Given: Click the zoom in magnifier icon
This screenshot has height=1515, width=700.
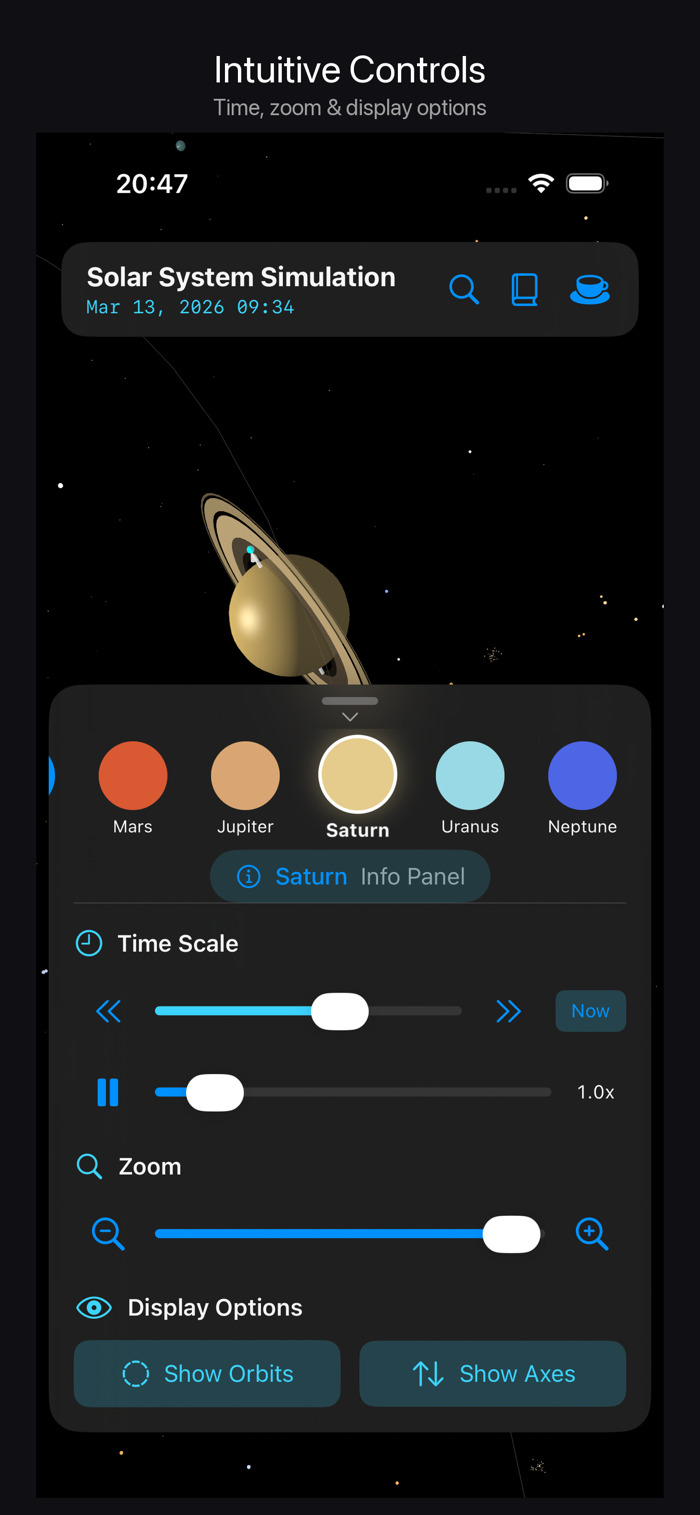Looking at the screenshot, I should tap(592, 1234).
